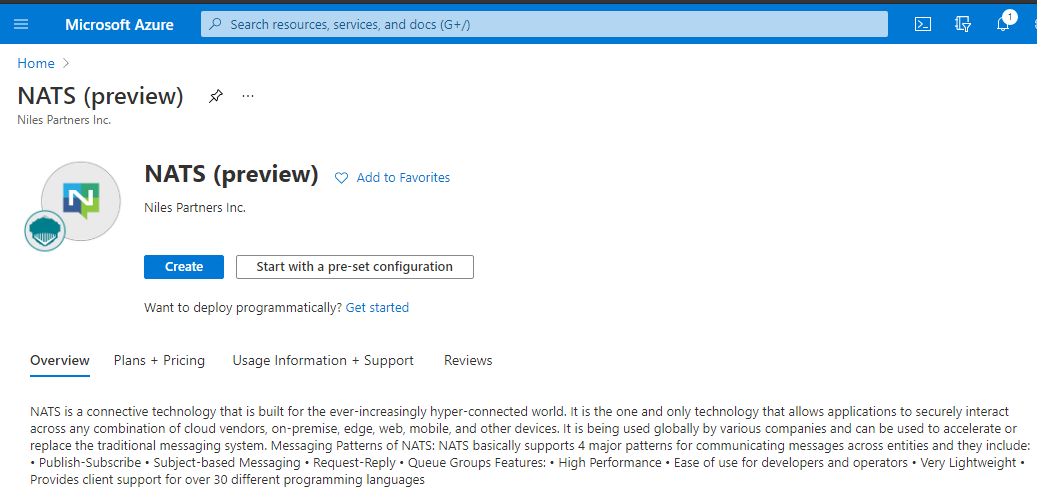The width and height of the screenshot is (1037, 496).
Task: Start with a pre-set configuration
Action: pyautogui.click(x=354, y=267)
